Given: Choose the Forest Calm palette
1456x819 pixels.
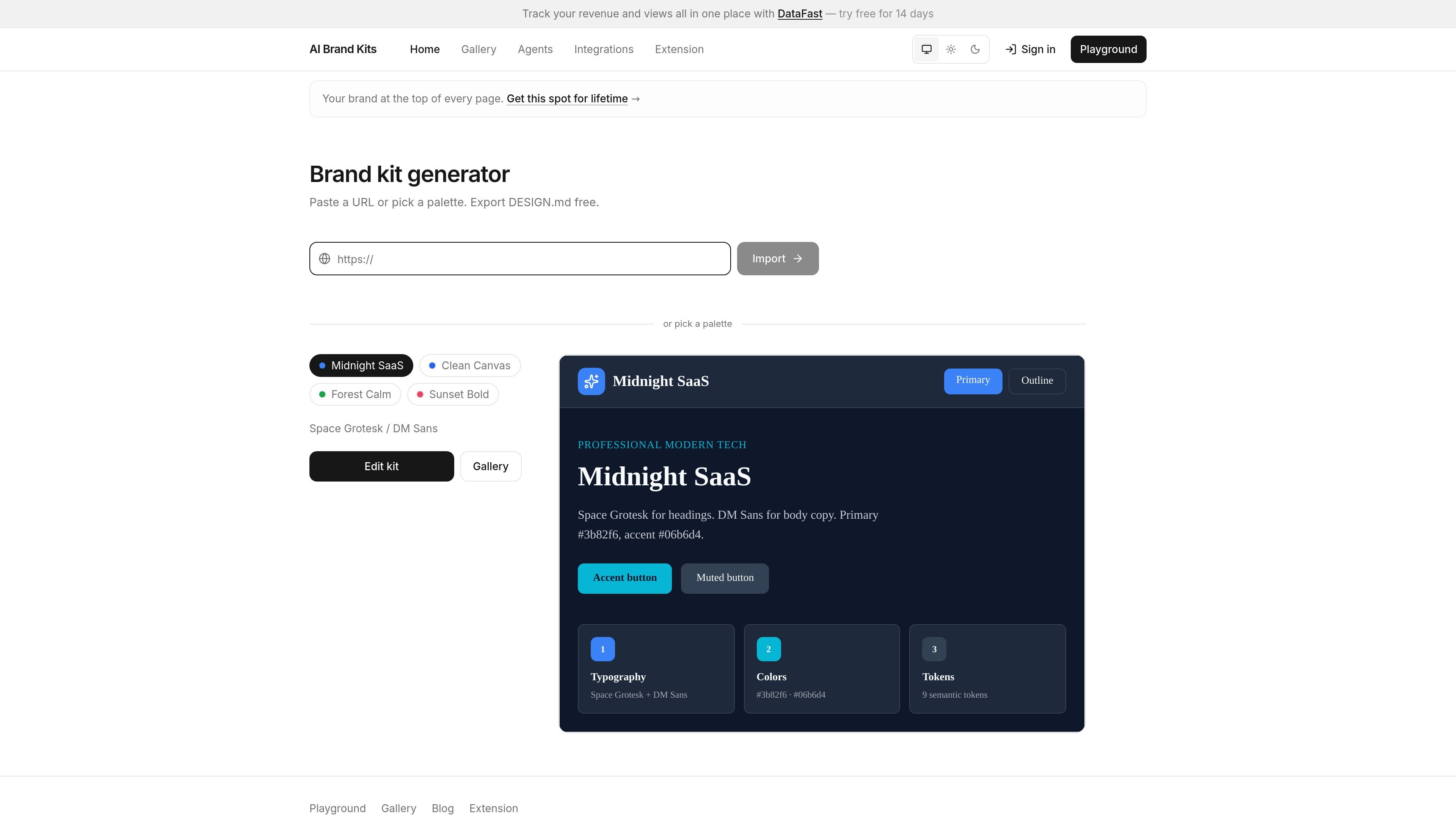Looking at the screenshot, I should tap(355, 394).
